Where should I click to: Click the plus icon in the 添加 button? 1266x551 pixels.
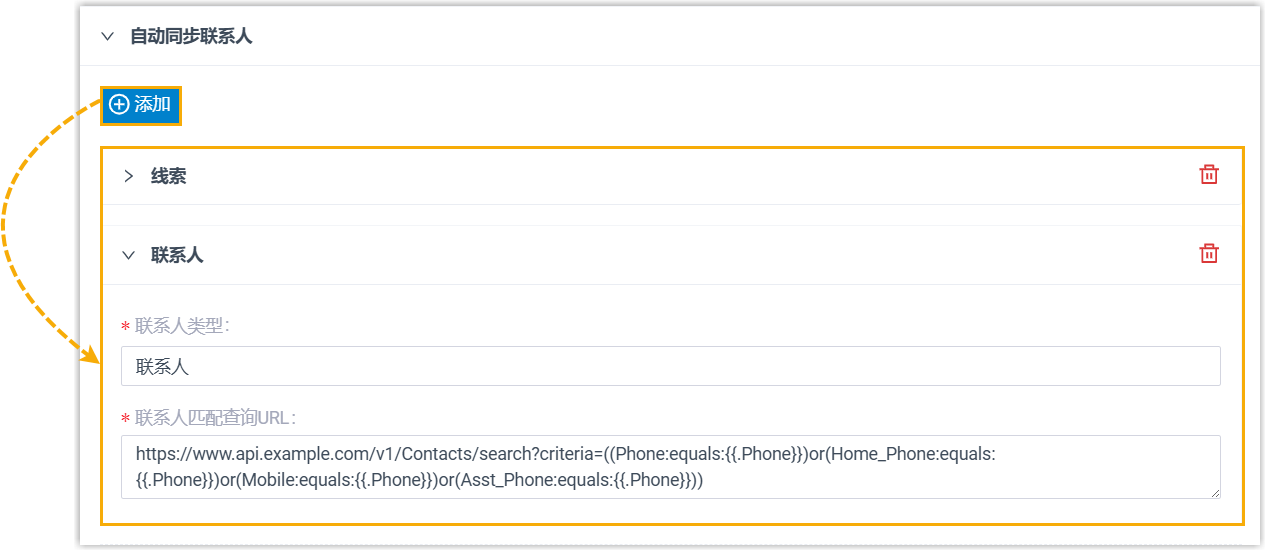[x=120, y=104]
